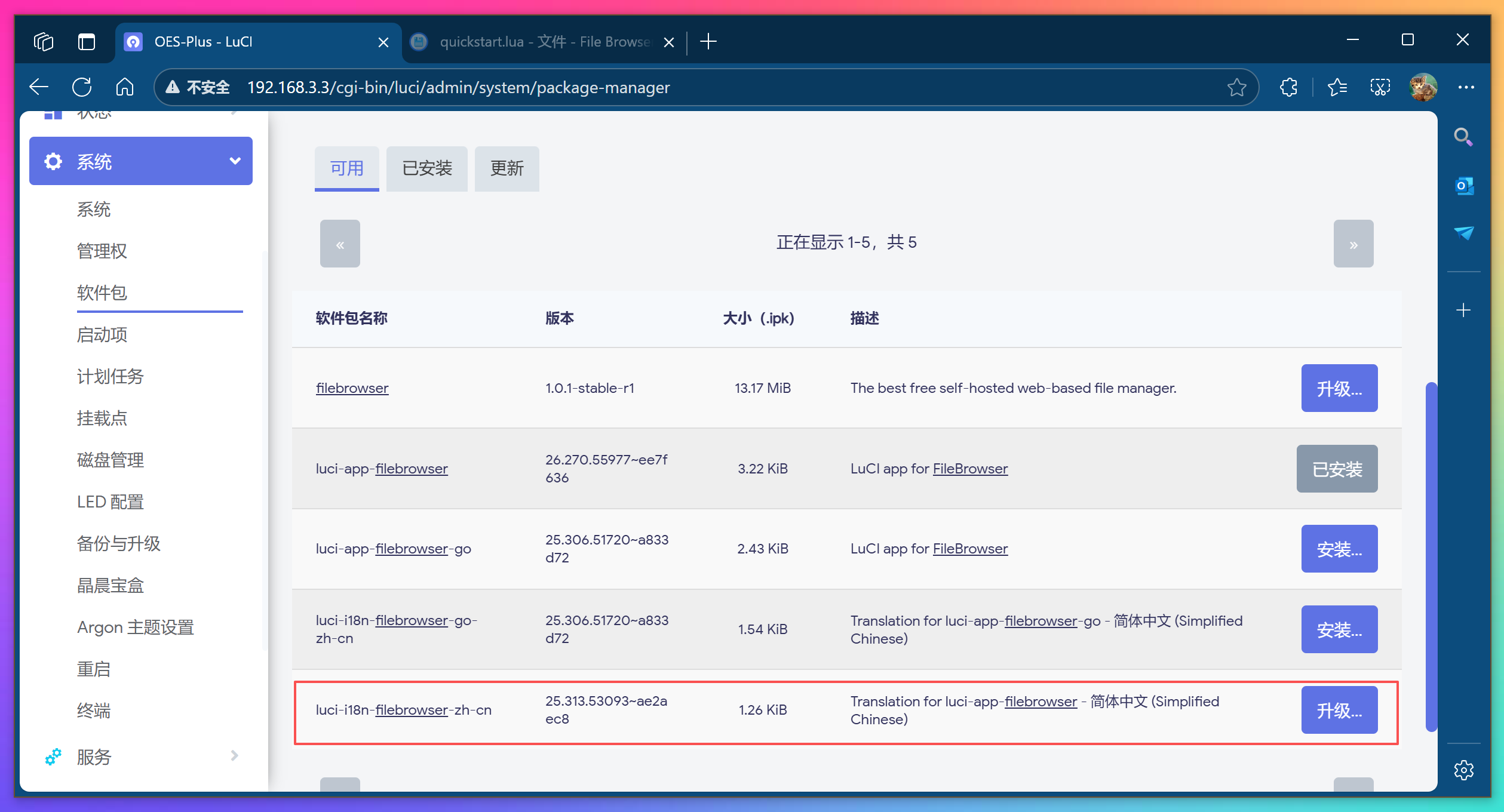
Task: Open sidebar settings gear icon
Action: (1463, 770)
